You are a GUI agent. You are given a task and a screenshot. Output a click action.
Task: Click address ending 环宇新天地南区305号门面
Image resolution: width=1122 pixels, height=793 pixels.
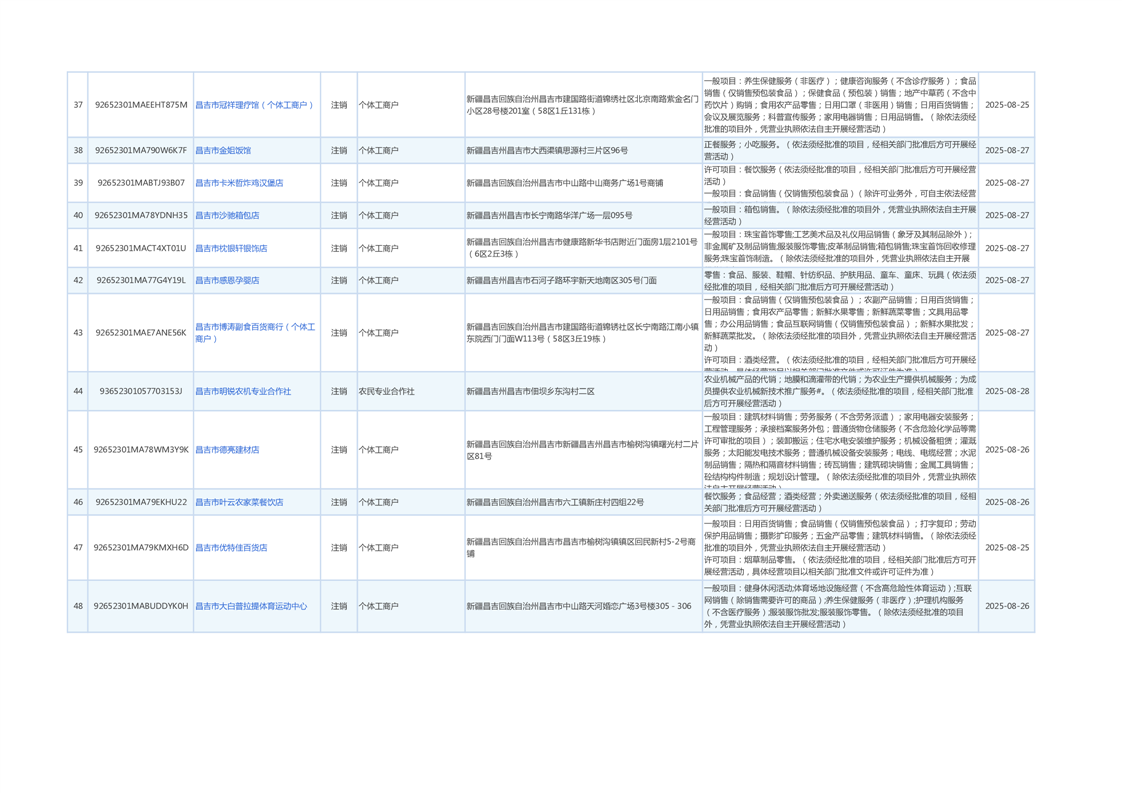[562, 281]
